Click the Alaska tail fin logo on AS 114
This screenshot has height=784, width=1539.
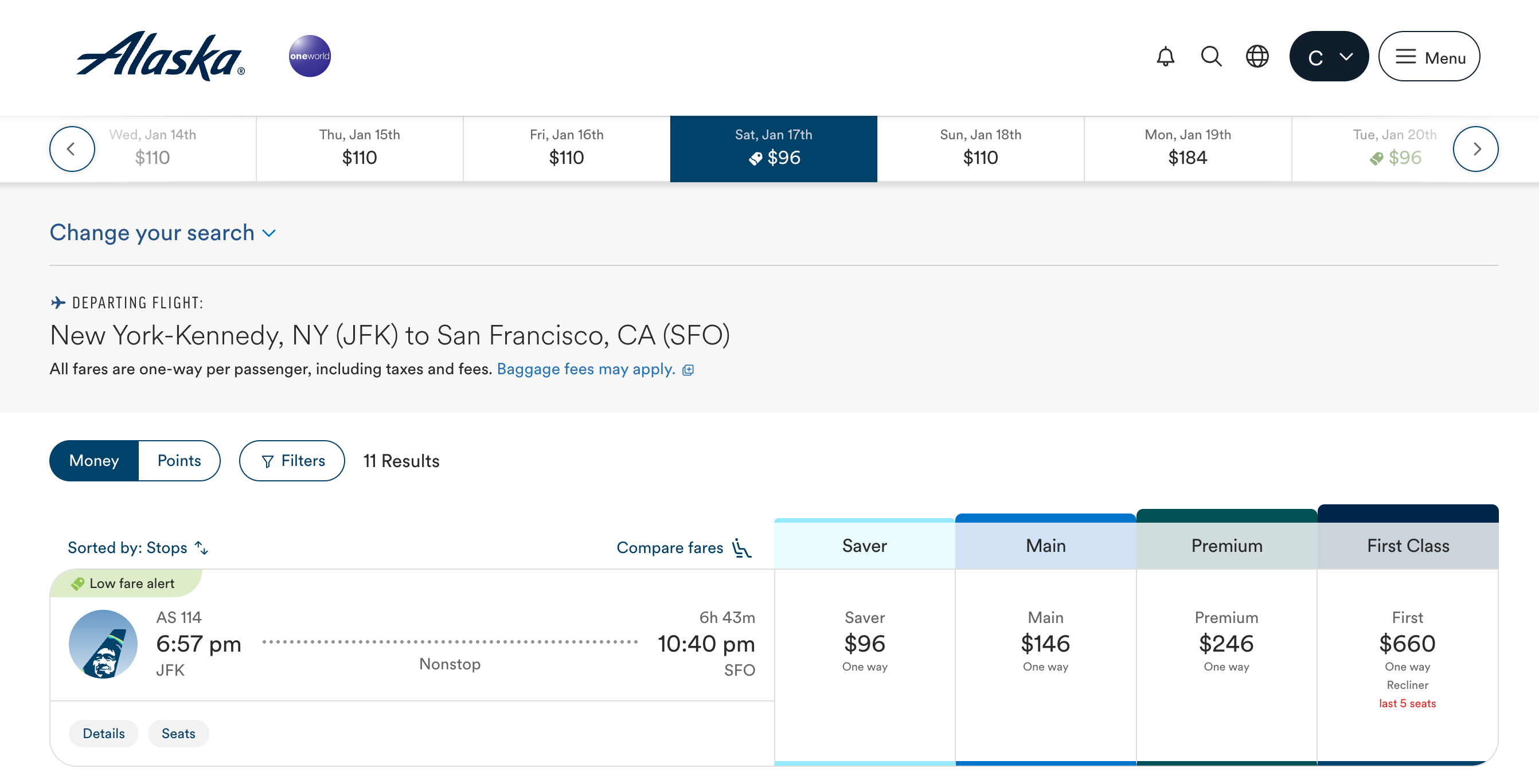tap(104, 644)
